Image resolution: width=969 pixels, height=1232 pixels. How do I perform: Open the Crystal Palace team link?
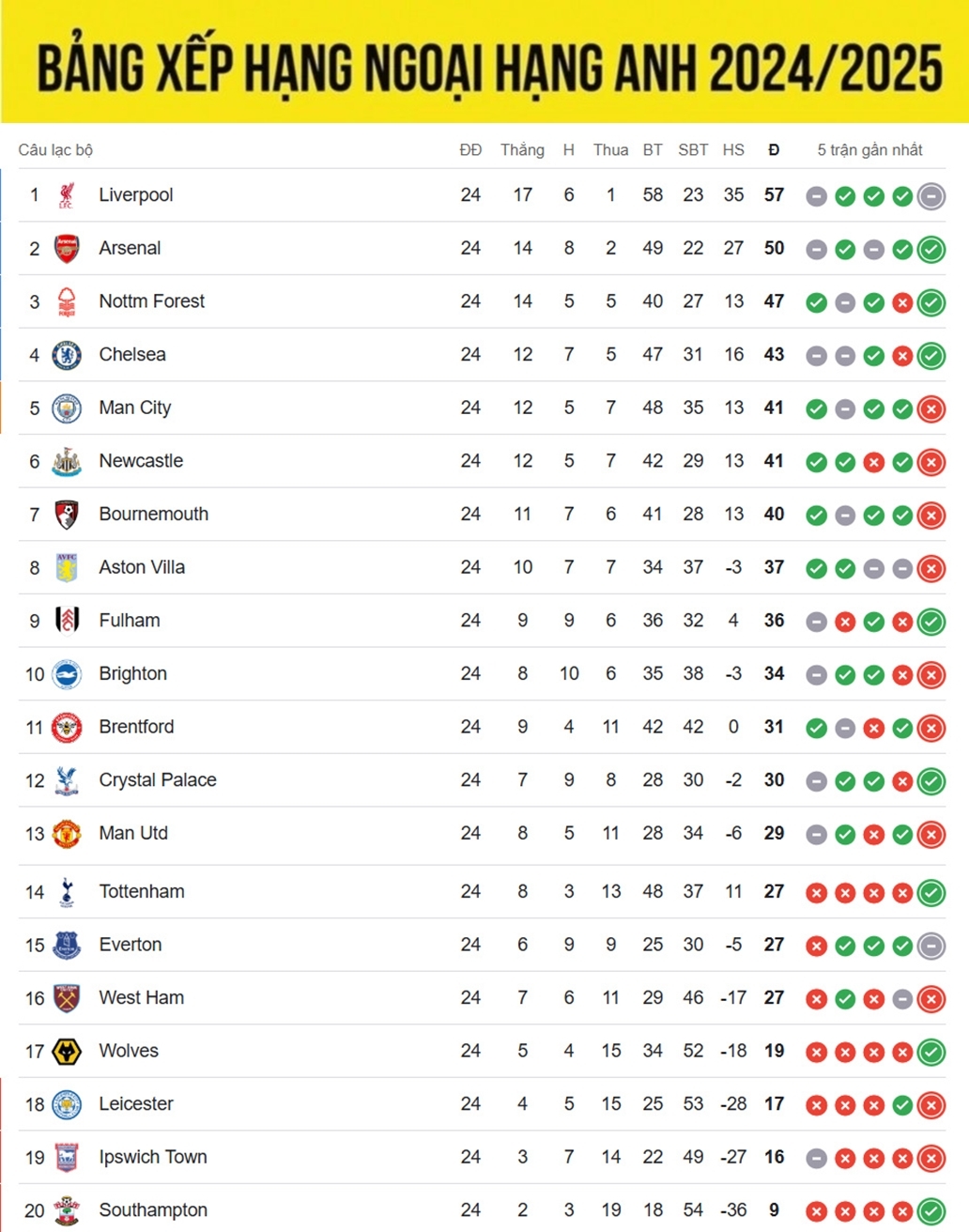[158, 780]
